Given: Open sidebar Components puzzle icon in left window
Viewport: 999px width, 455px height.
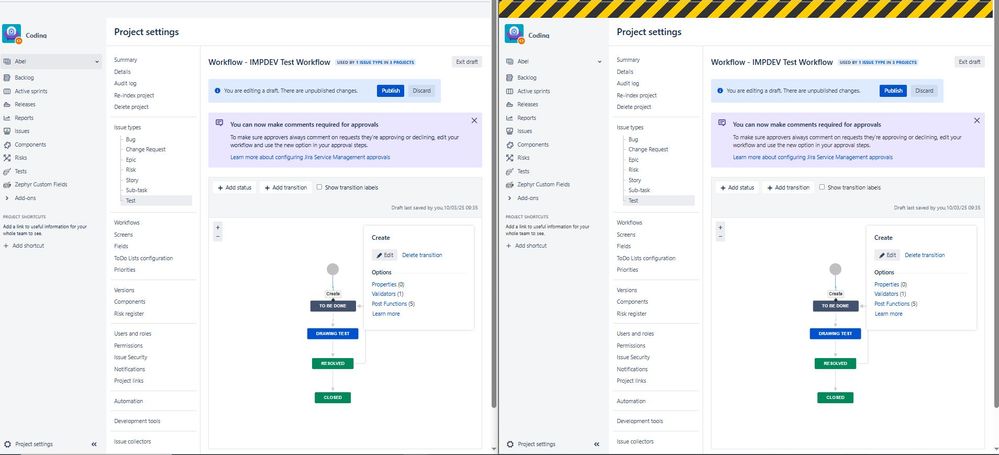Looking at the screenshot, I should point(7,145).
